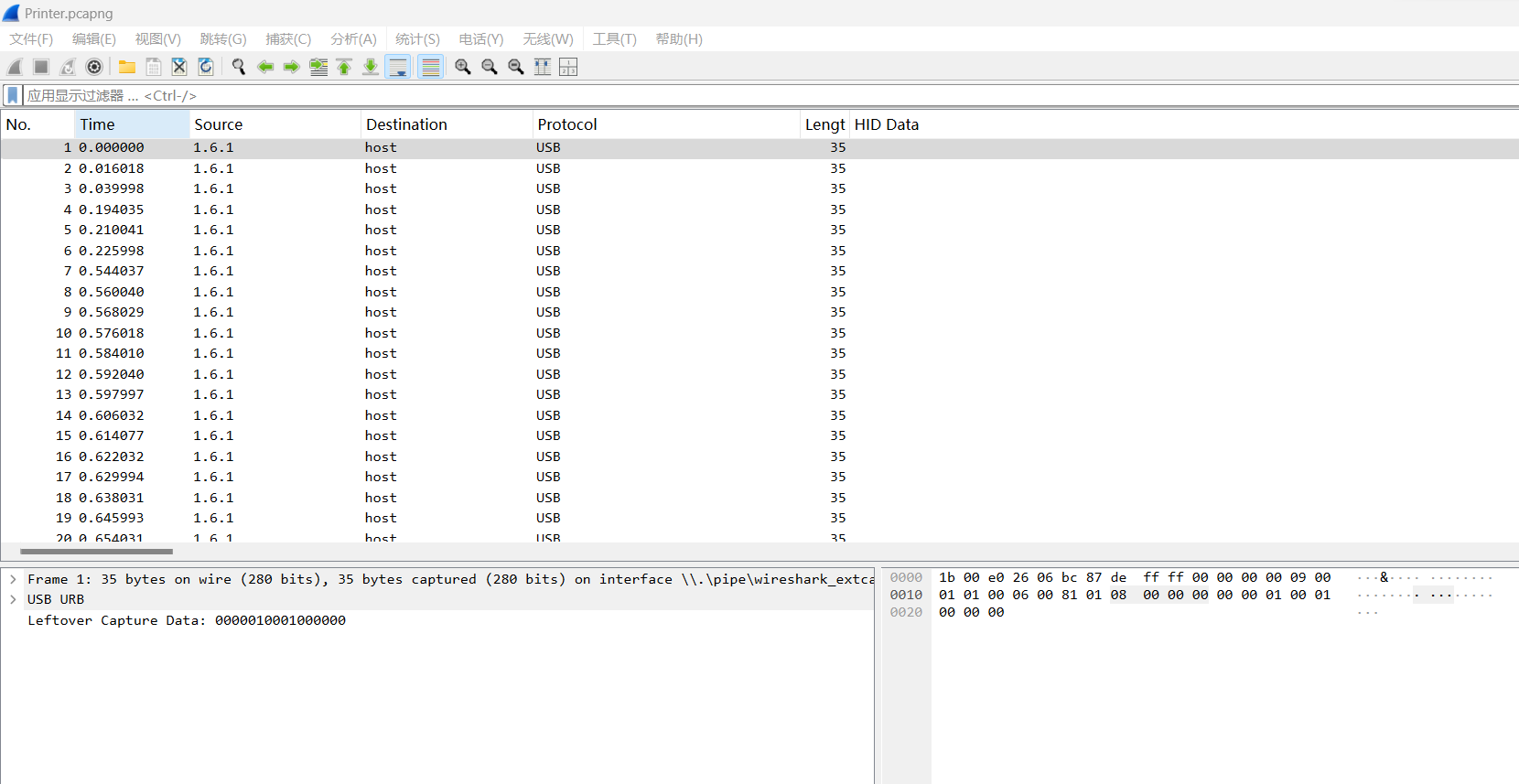Click hex offset 0010 in bytes pane

906,595
